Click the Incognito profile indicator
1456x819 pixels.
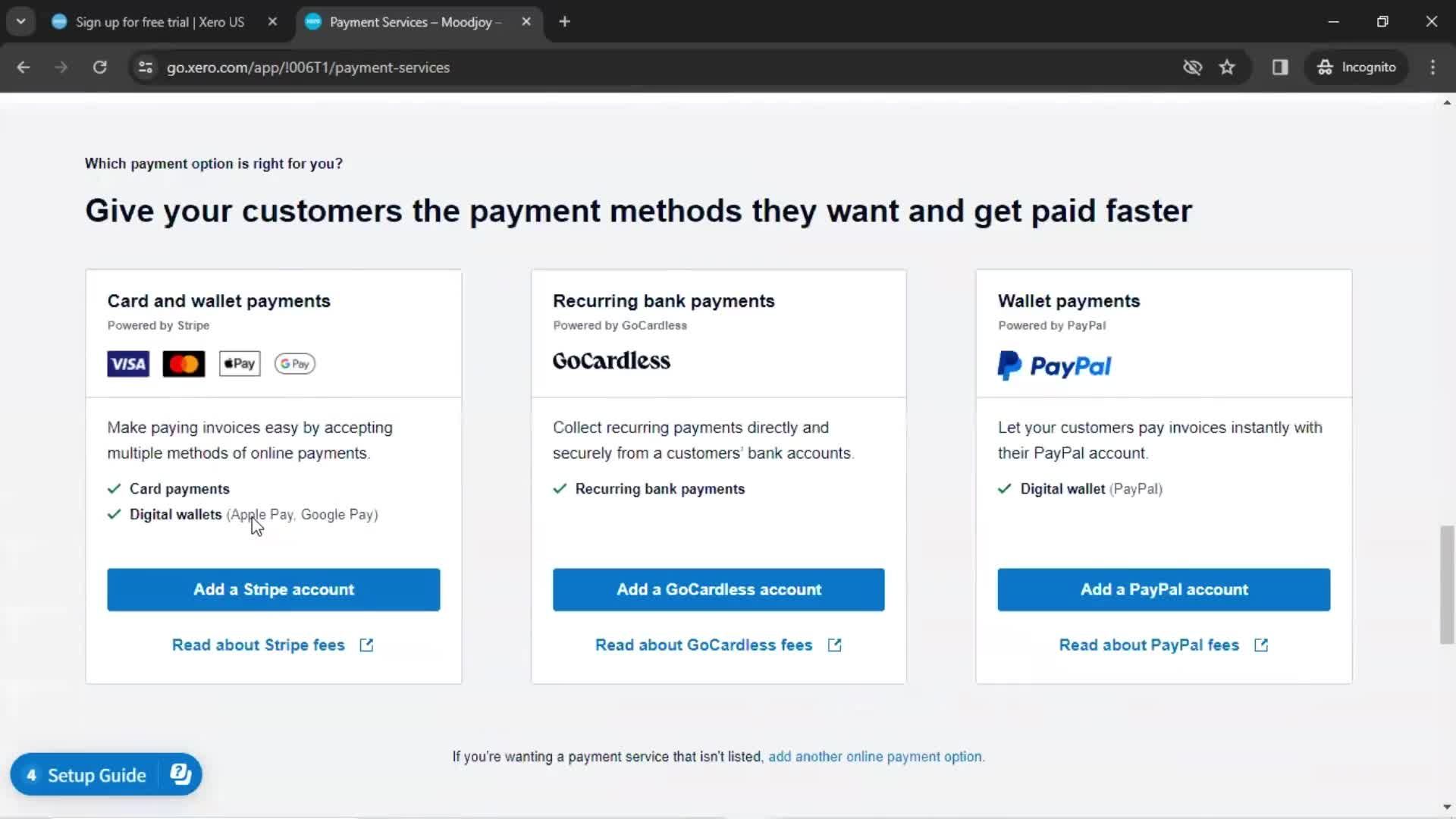click(1356, 67)
